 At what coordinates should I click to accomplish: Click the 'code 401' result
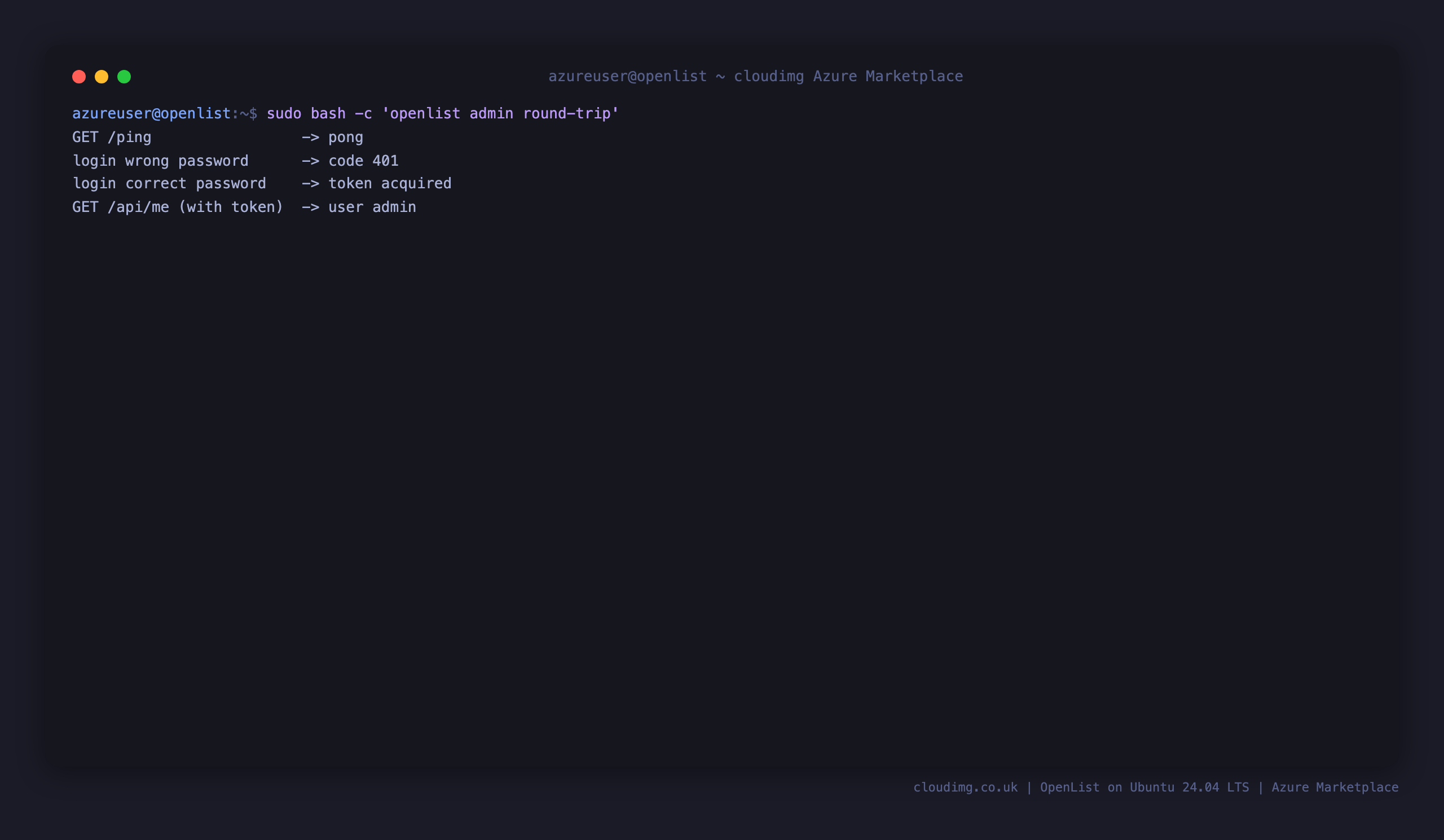click(363, 161)
